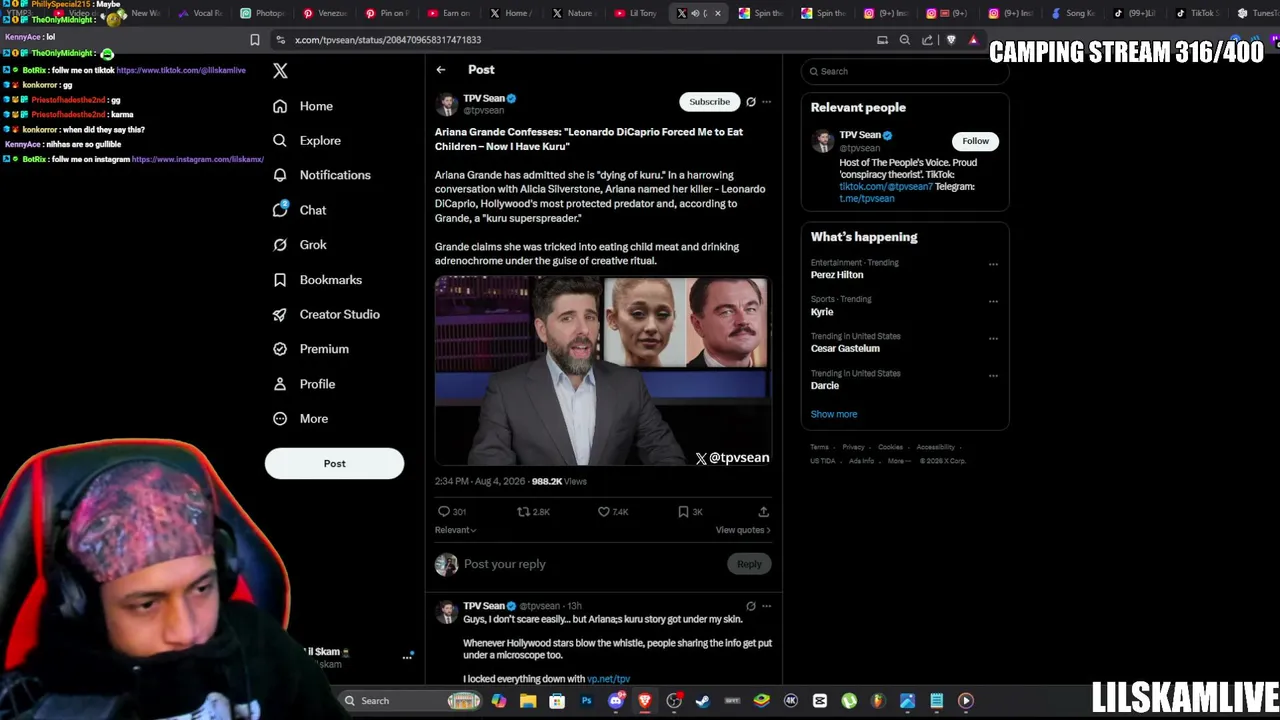Open the tiktok.com/@tpvsean7 link
The image size is (1280, 720).
[x=886, y=187]
